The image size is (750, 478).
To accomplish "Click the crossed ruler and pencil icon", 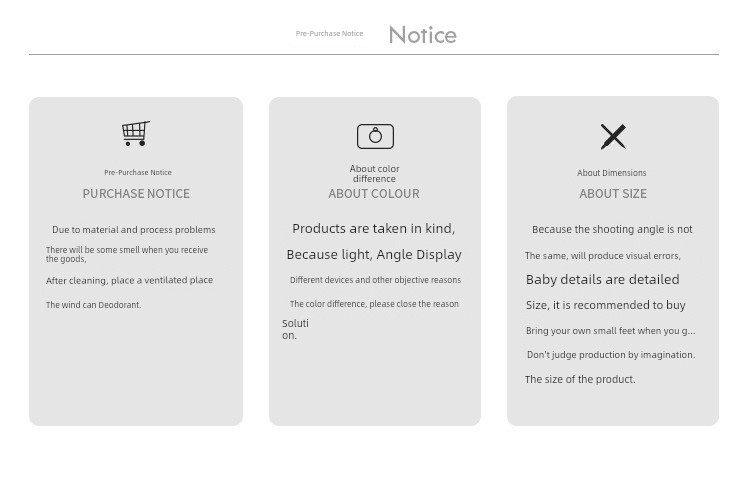I will click(x=613, y=136).
